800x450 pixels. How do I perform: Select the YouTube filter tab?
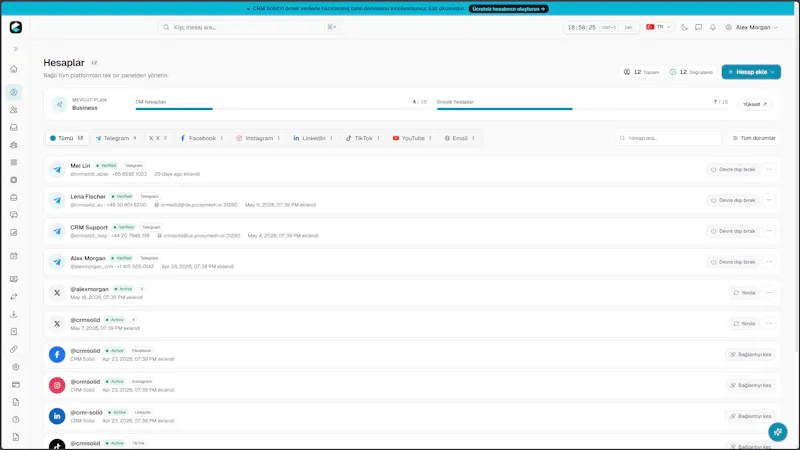412,138
